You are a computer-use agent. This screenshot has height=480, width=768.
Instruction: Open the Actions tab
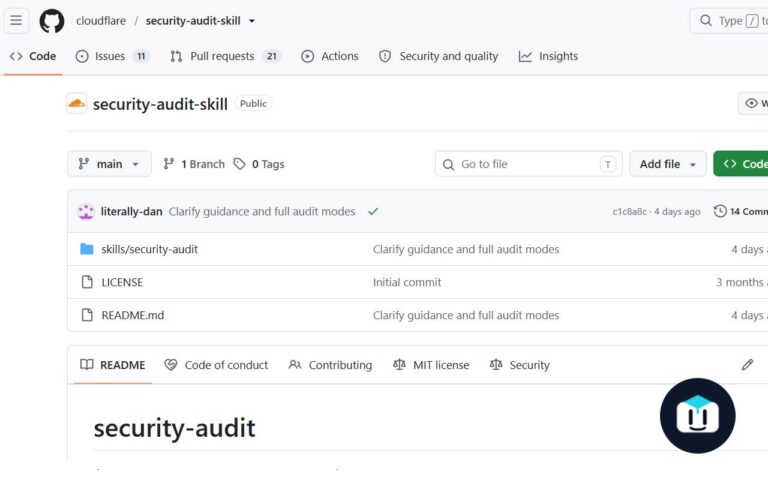click(x=330, y=56)
